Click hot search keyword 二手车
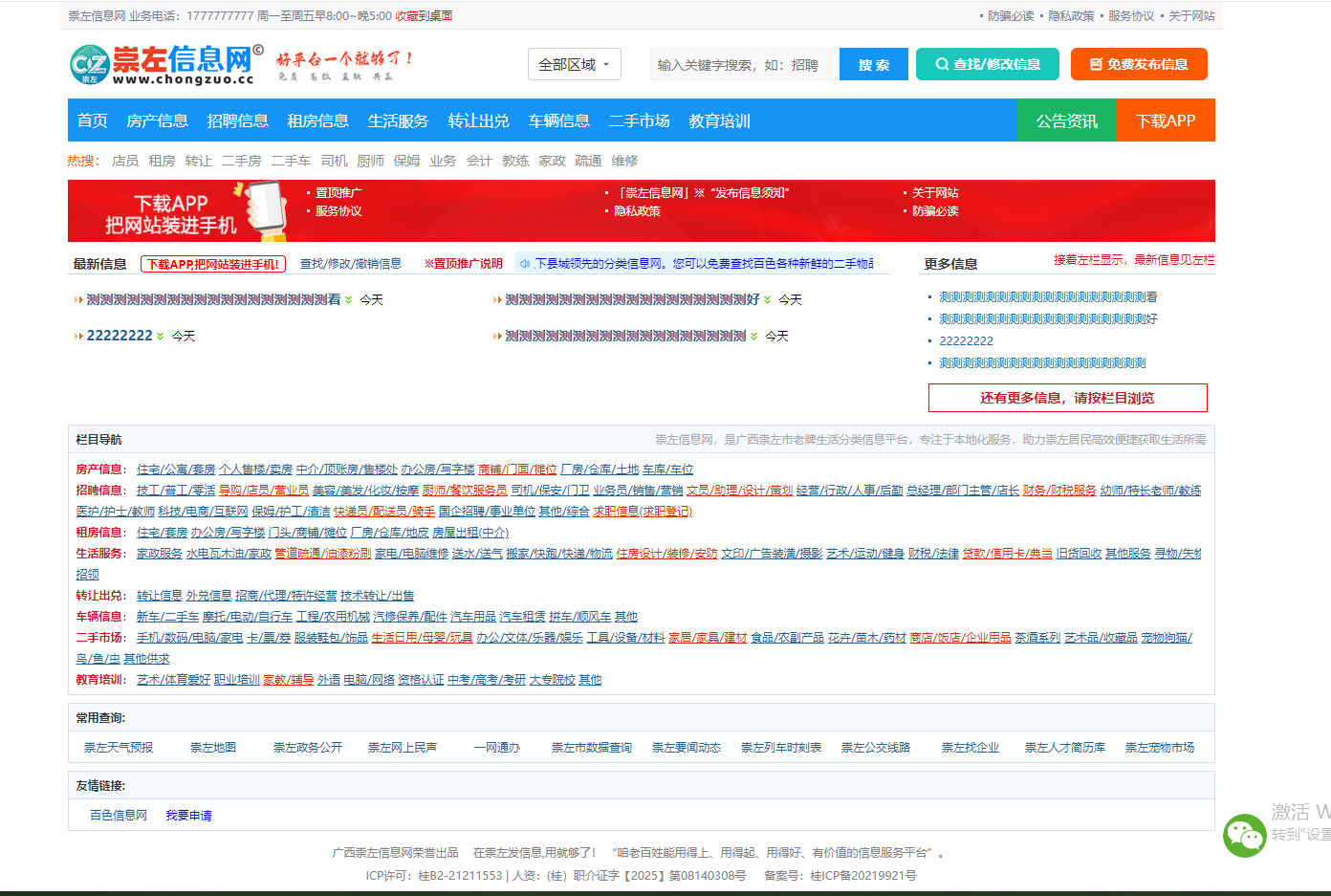 (x=291, y=161)
